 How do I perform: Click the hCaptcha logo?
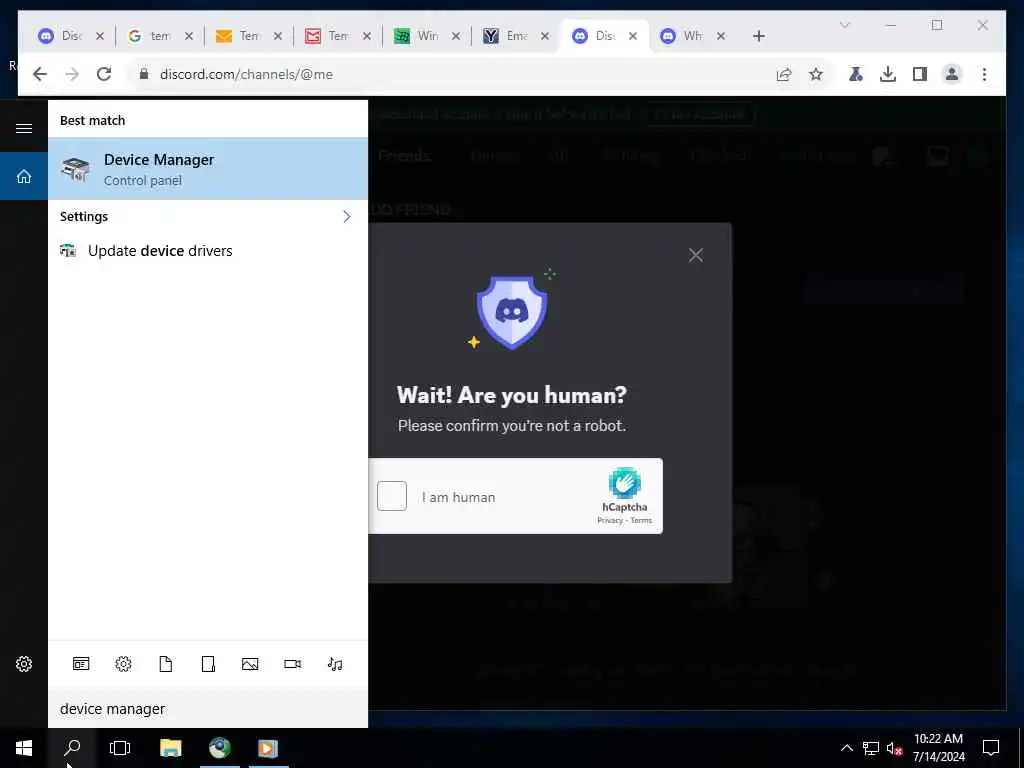click(x=625, y=483)
